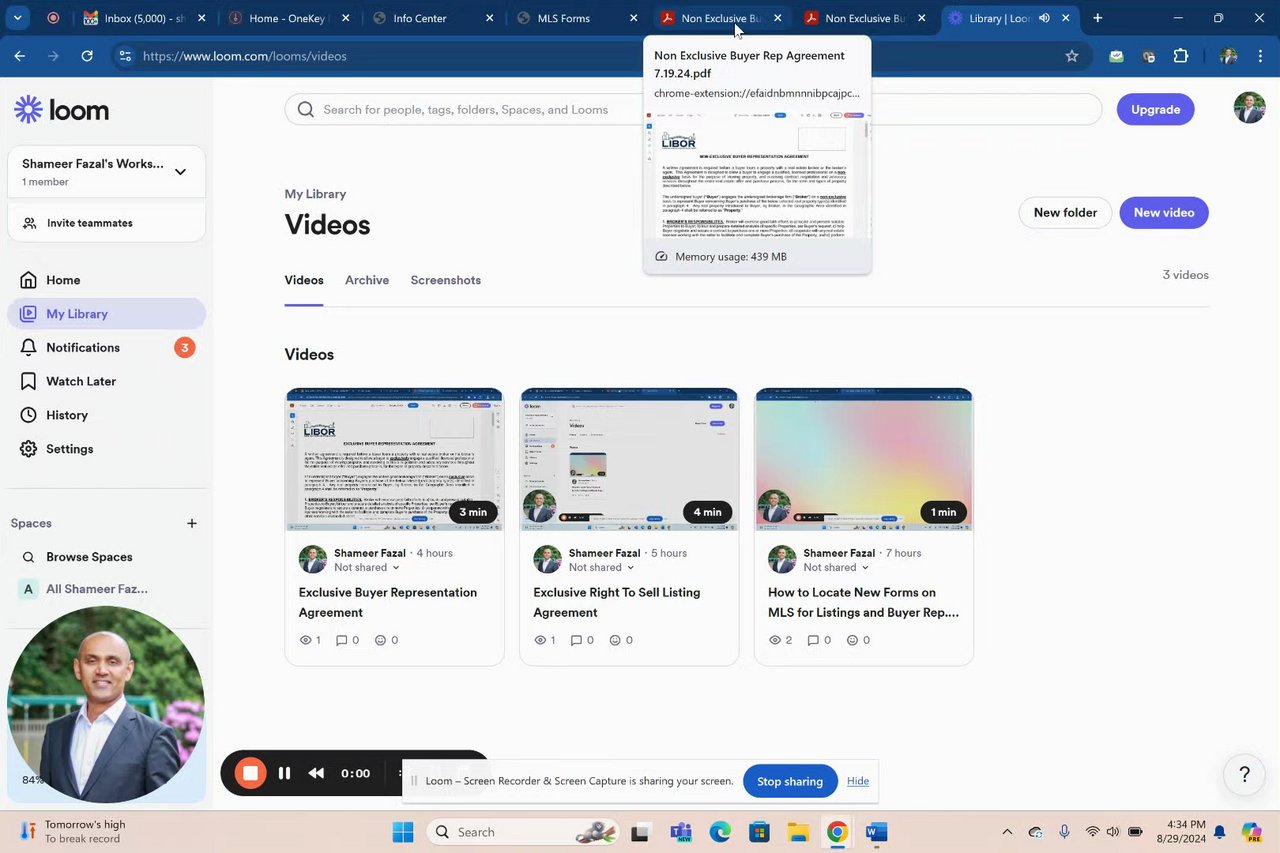Switch to the Archive tab
Viewport: 1280px width, 853px height.
click(x=367, y=281)
